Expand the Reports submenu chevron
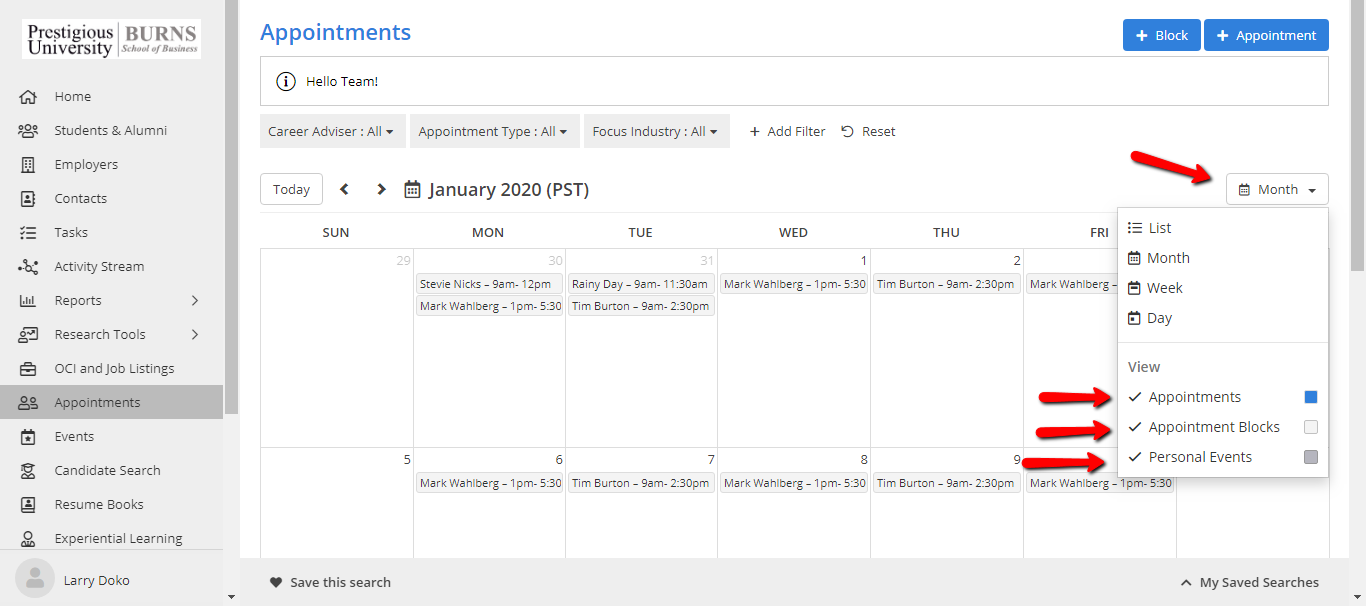The image size is (1366, 606). [x=195, y=301]
